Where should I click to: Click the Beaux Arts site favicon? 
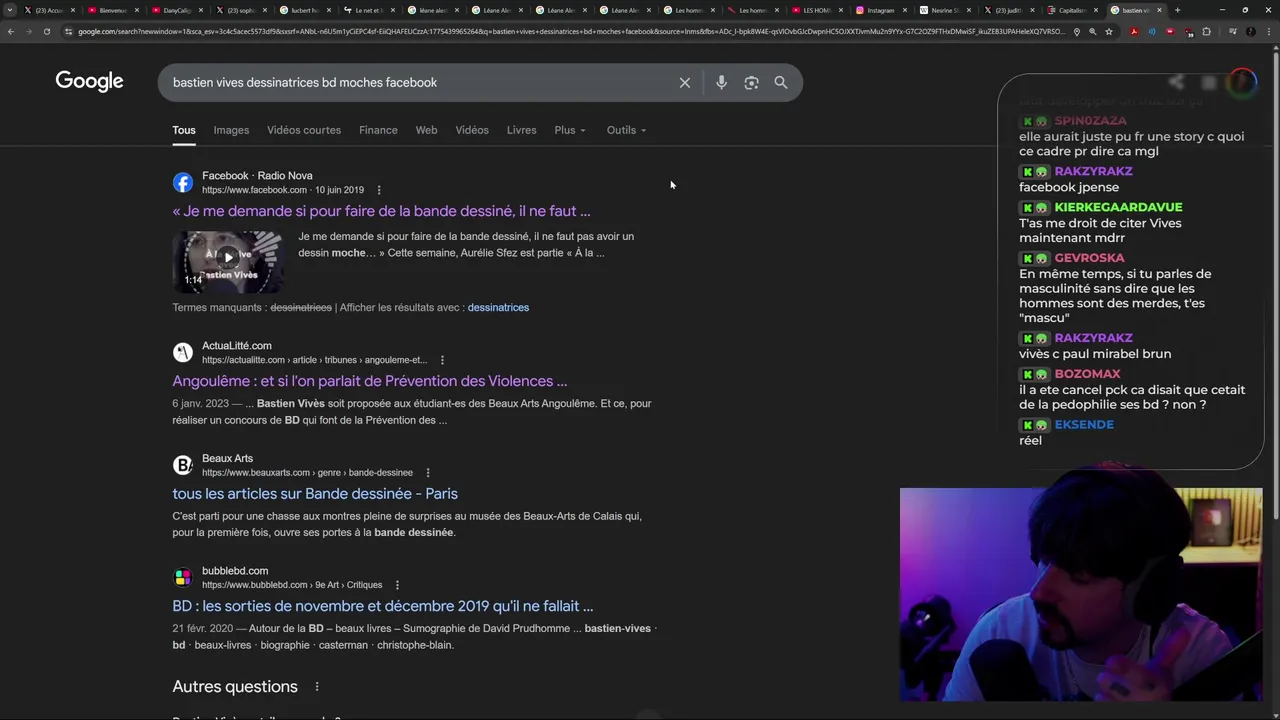coord(182,465)
